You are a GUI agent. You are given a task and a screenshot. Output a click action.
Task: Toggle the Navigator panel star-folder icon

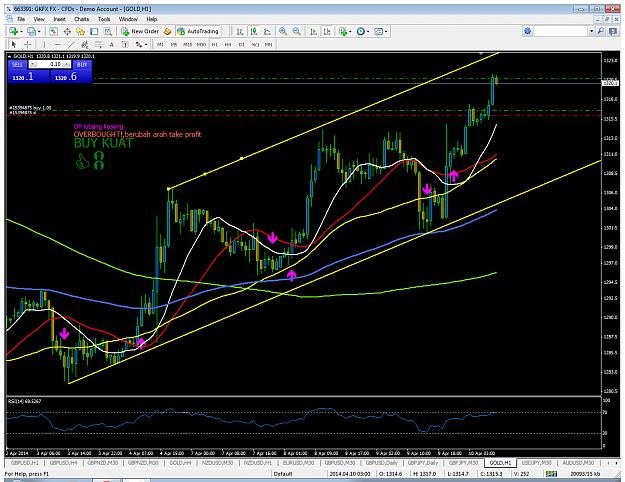point(81,31)
